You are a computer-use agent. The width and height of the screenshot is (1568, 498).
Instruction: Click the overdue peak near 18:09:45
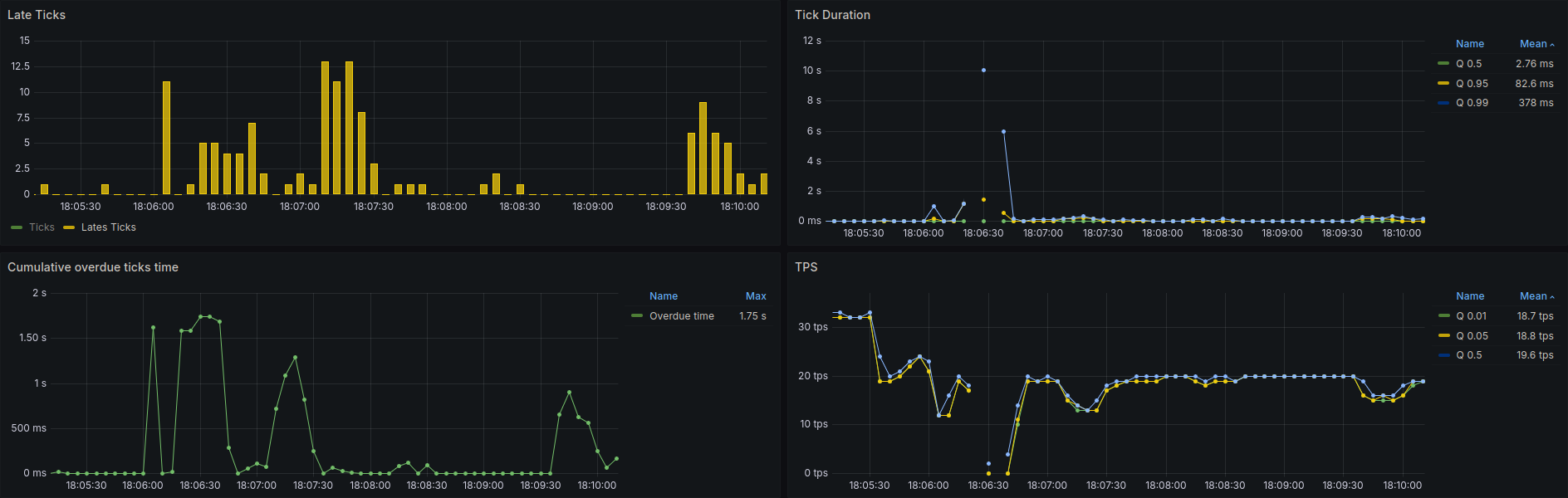tap(569, 392)
